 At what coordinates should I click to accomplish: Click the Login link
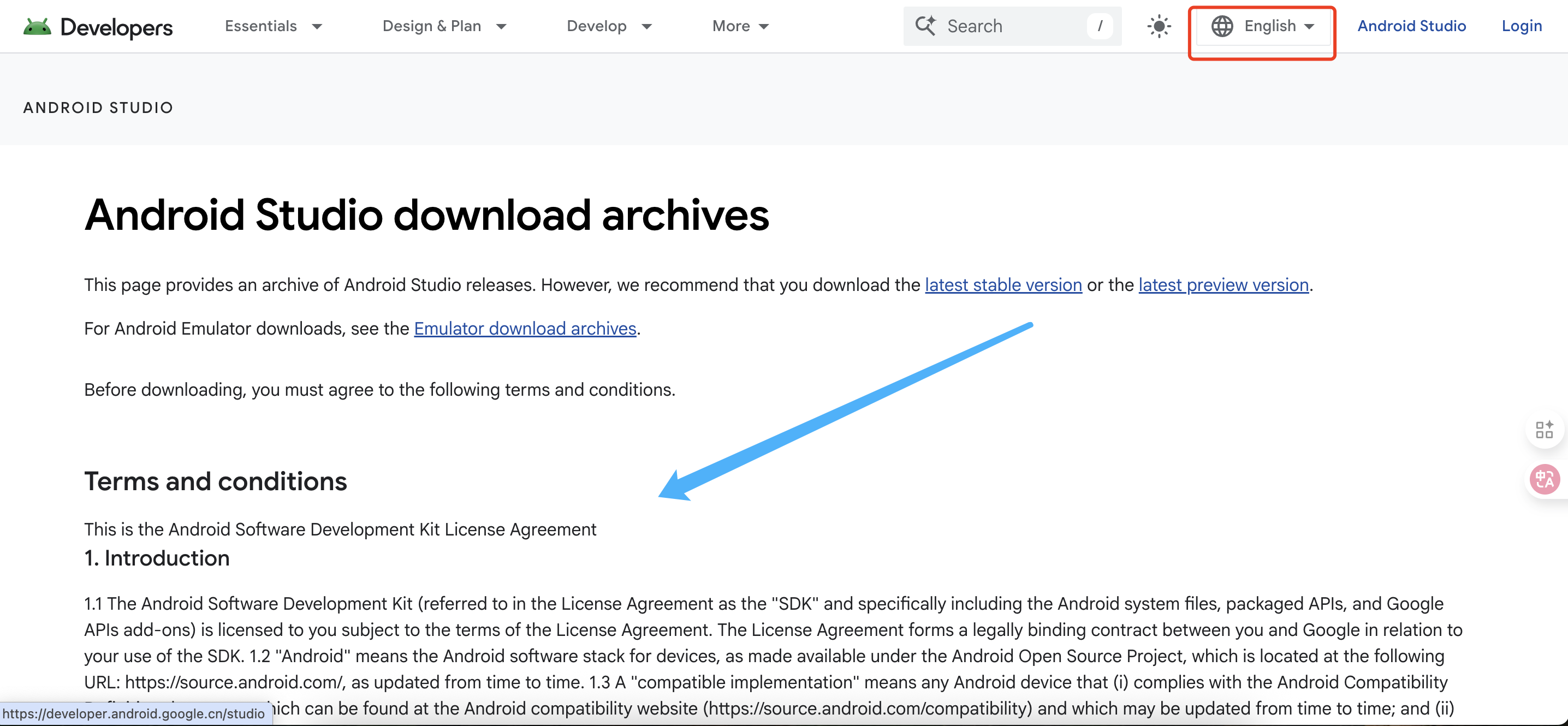tap(1521, 26)
